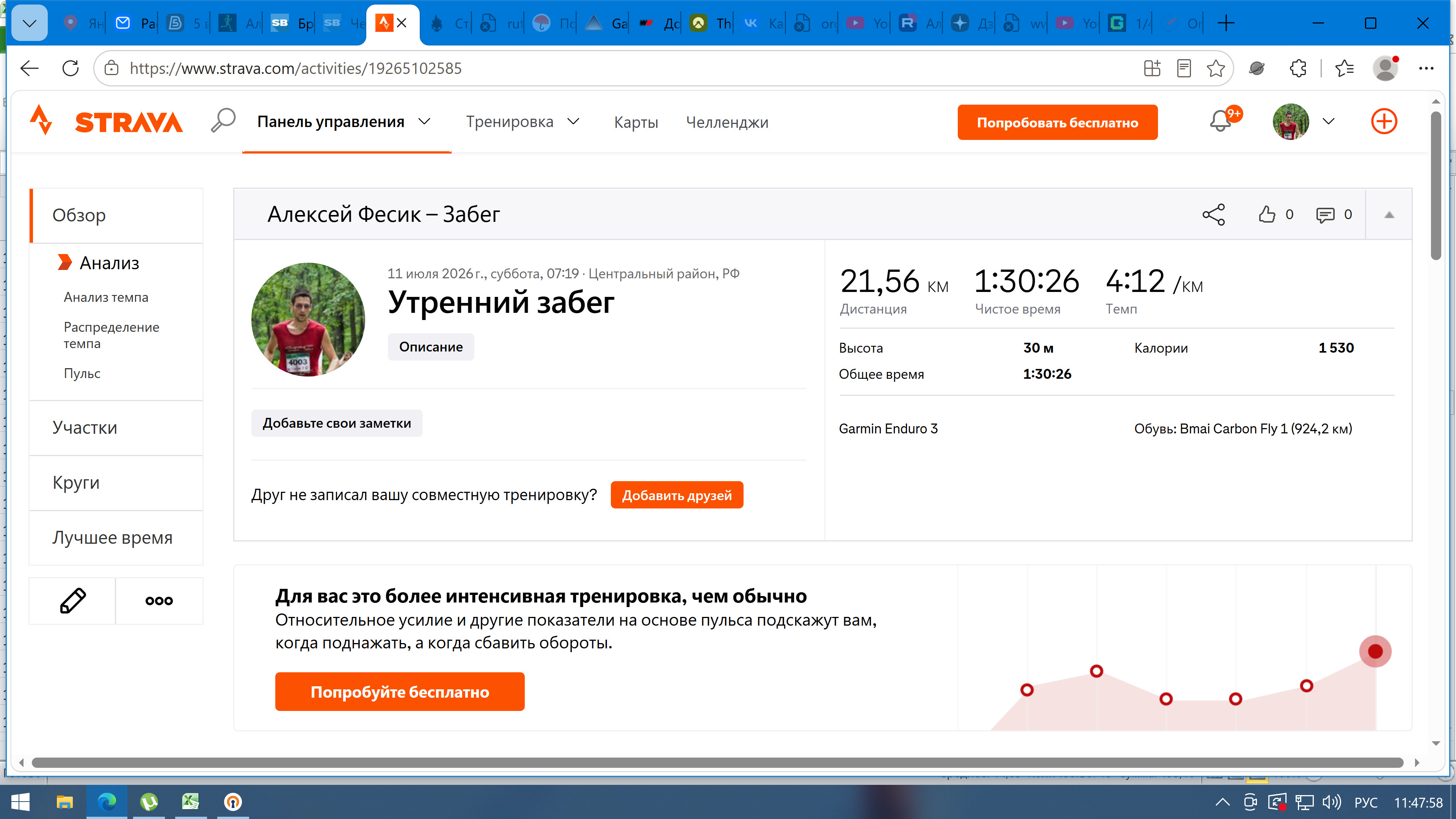Open browser extensions puzzle icon
The image size is (1456, 819).
[x=1298, y=68]
